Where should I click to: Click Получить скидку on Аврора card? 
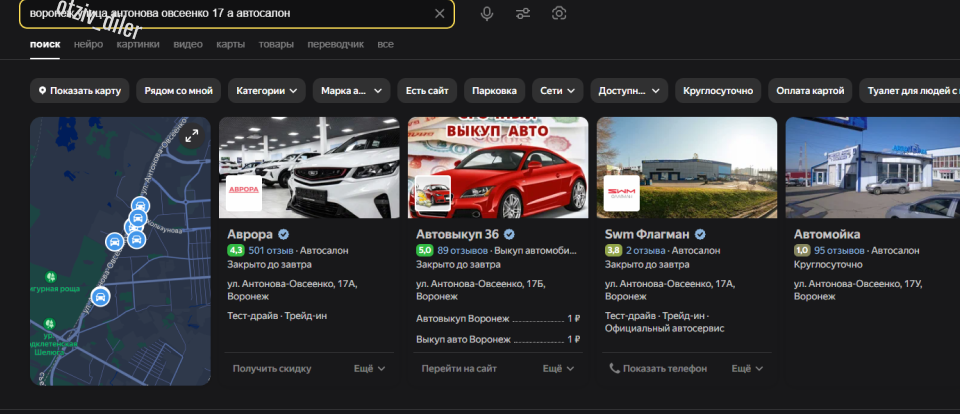[x=272, y=369]
